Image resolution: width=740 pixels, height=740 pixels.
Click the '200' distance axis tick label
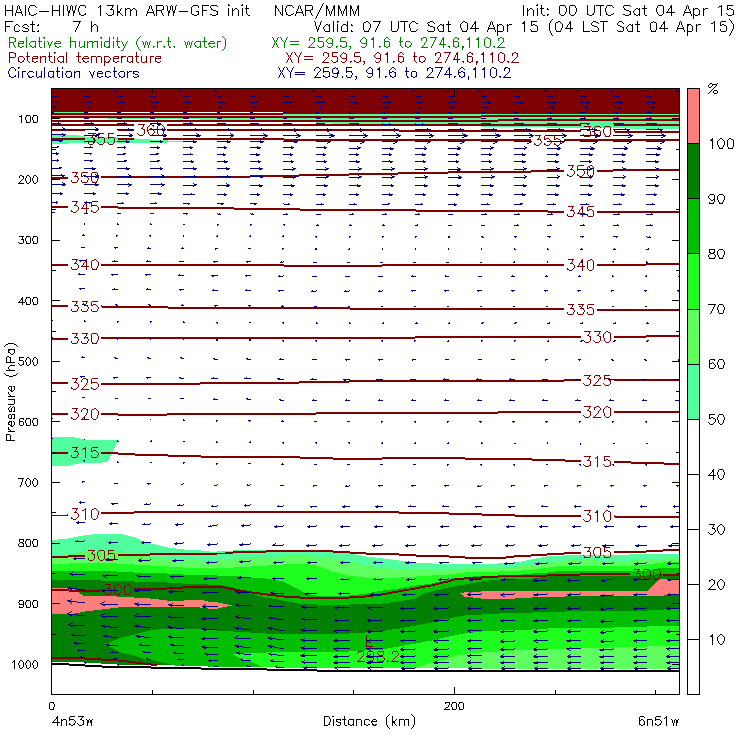click(454, 706)
